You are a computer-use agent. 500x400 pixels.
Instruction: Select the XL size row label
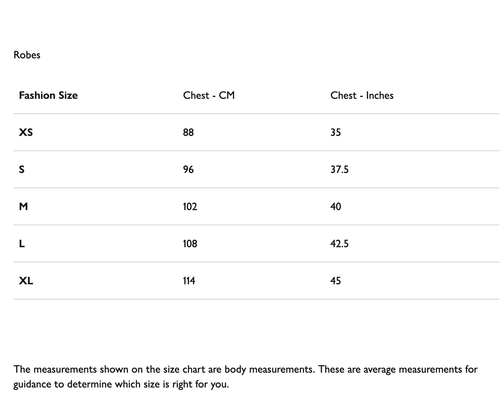[26, 281]
